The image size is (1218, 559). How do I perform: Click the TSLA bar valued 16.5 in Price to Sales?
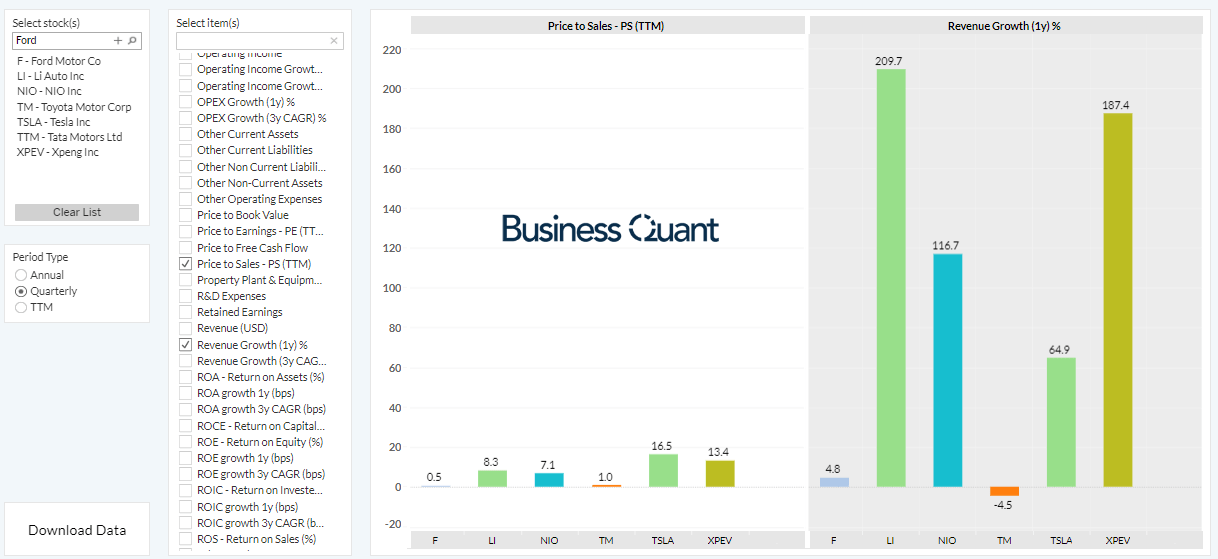pos(663,471)
